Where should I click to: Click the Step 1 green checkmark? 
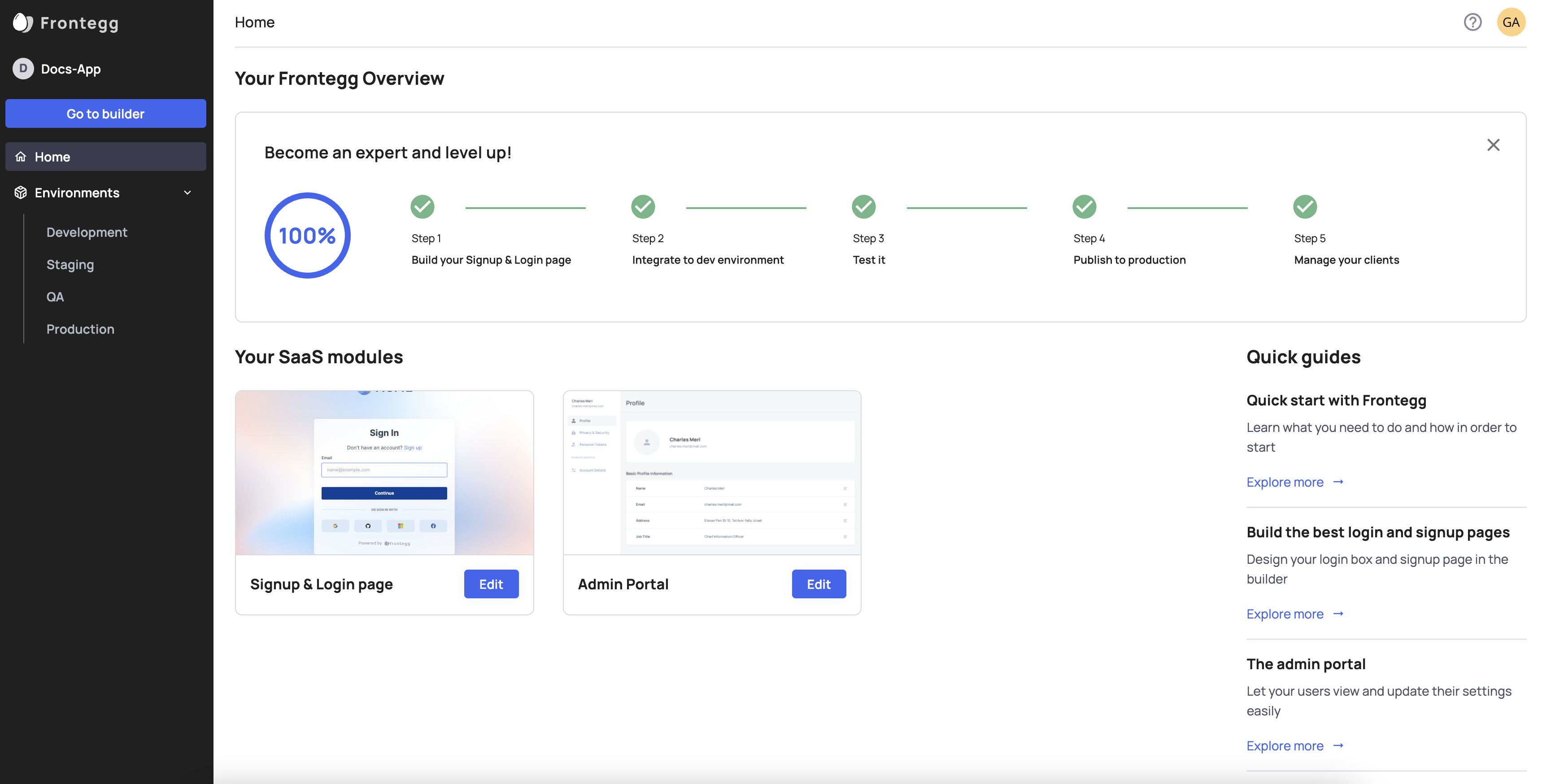click(x=422, y=207)
